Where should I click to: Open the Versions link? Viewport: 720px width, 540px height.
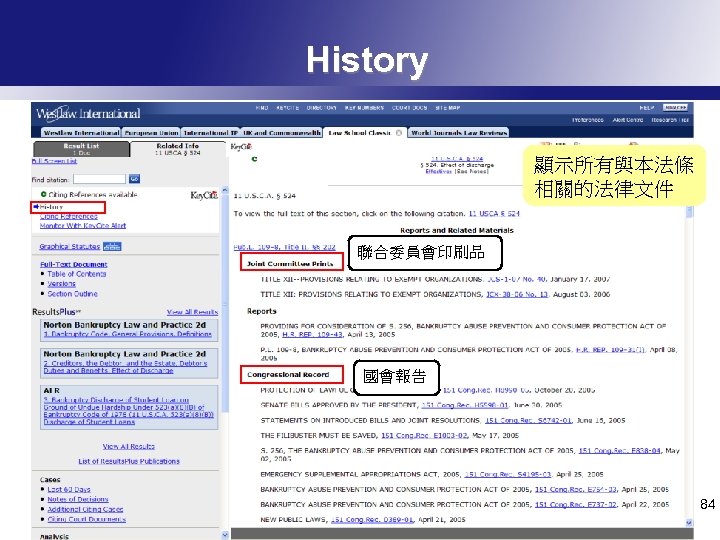click(62, 284)
